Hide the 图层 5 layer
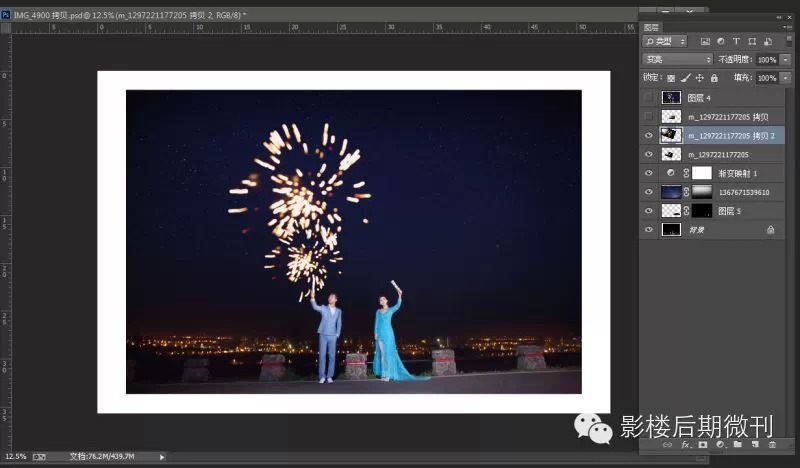This screenshot has width=800, height=468. point(648,211)
